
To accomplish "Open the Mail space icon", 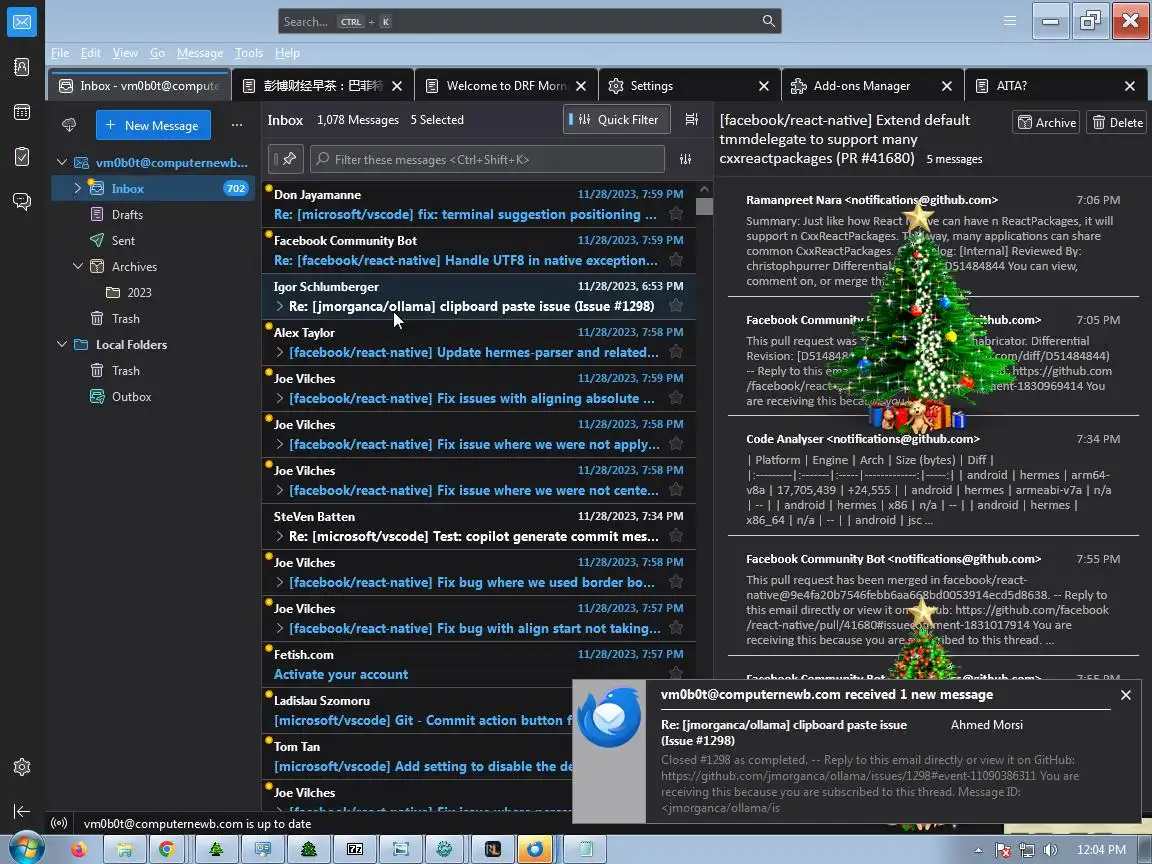I will coord(22,22).
